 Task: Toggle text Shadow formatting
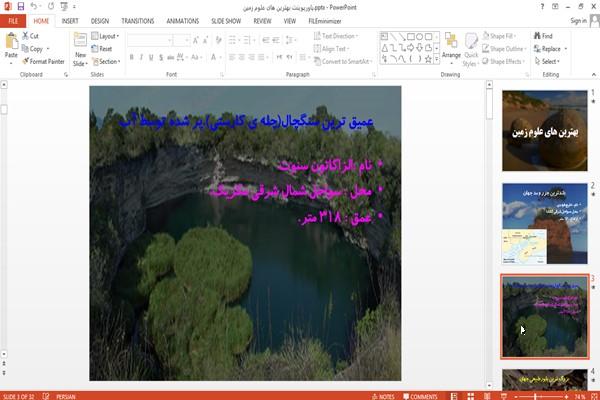click(161, 57)
